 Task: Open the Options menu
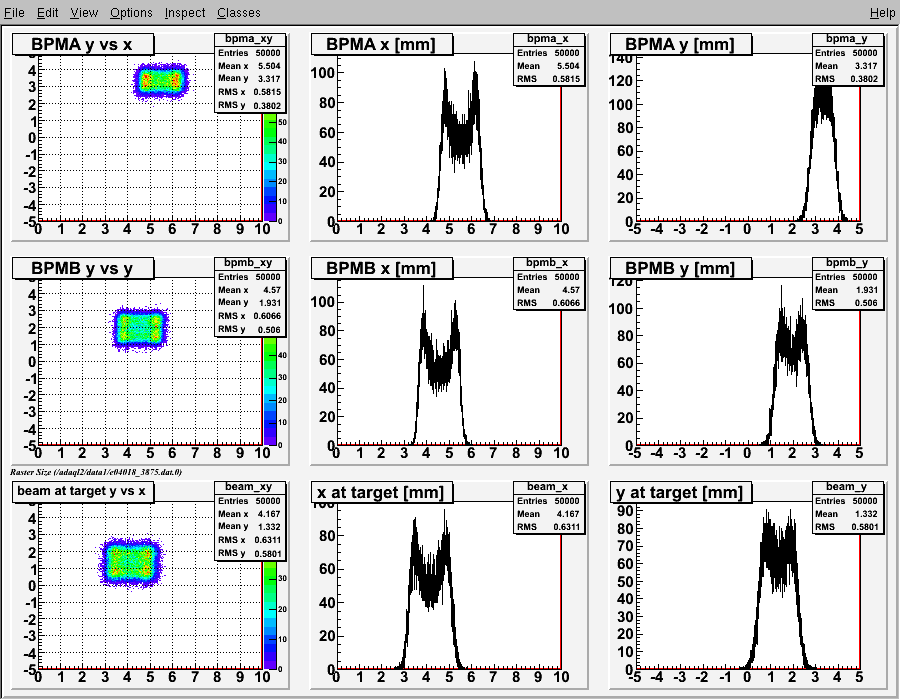click(131, 13)
